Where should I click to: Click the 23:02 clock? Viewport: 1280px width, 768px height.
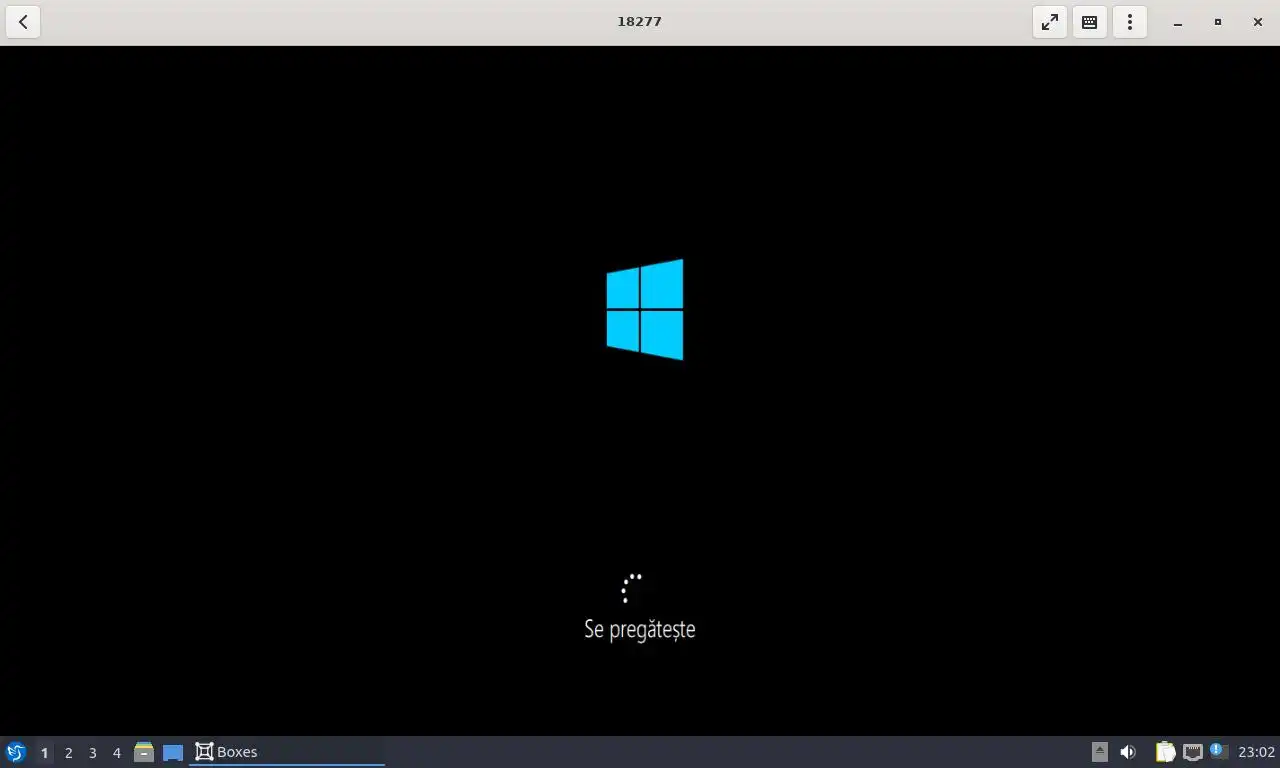1256,752
